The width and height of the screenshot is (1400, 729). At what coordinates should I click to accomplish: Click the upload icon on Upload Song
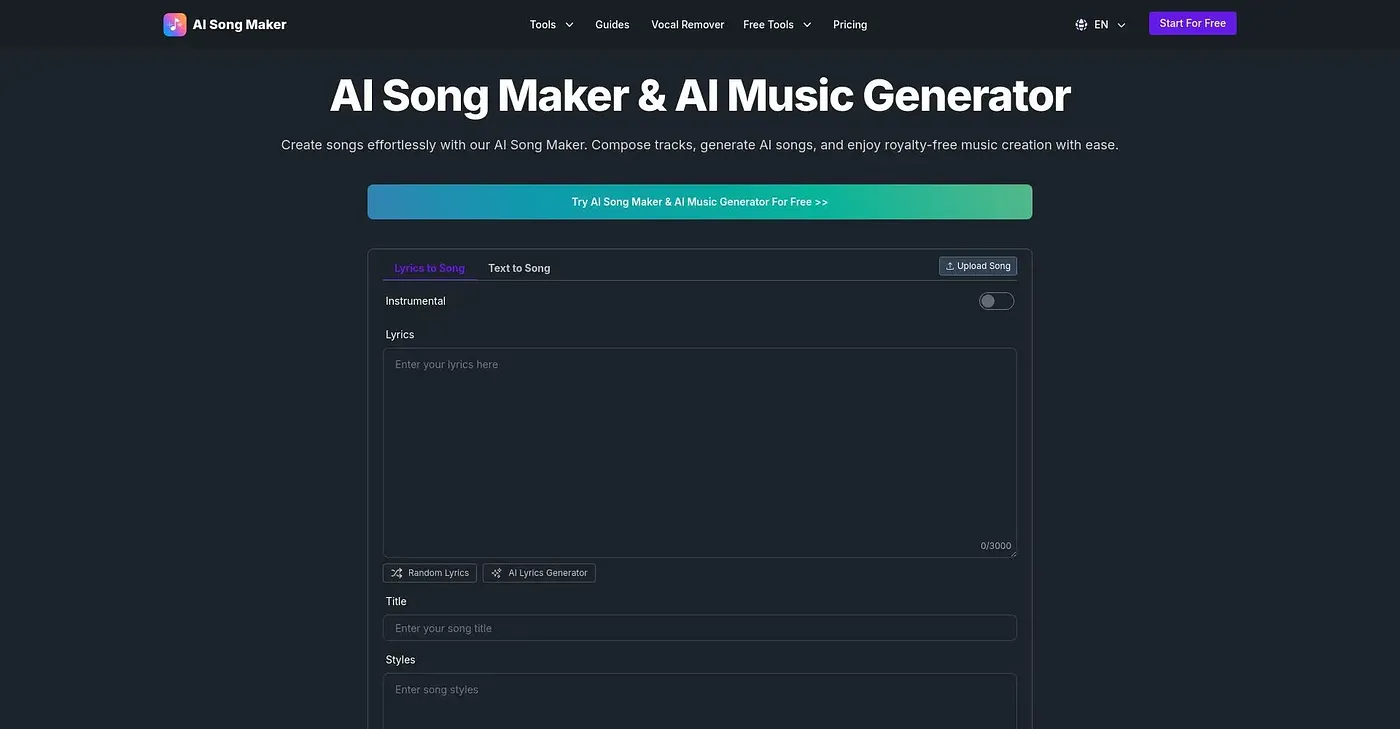[950, 266]
